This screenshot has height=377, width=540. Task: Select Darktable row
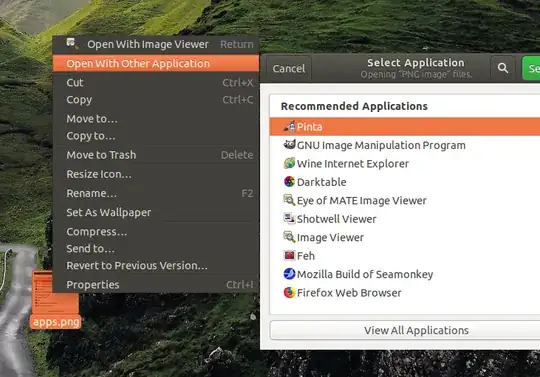click(405, 182)
